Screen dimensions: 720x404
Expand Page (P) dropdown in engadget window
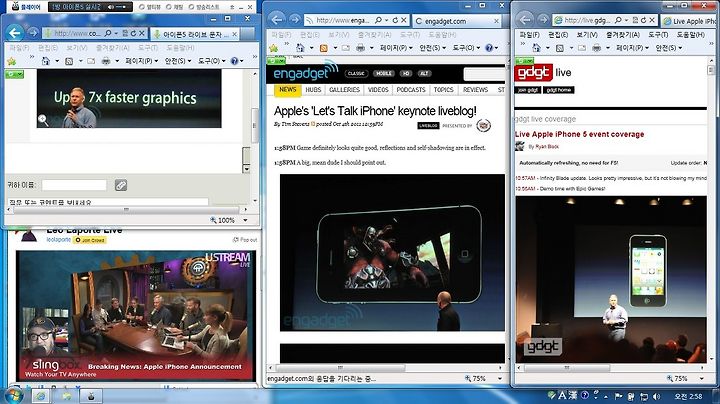[396, 48]
